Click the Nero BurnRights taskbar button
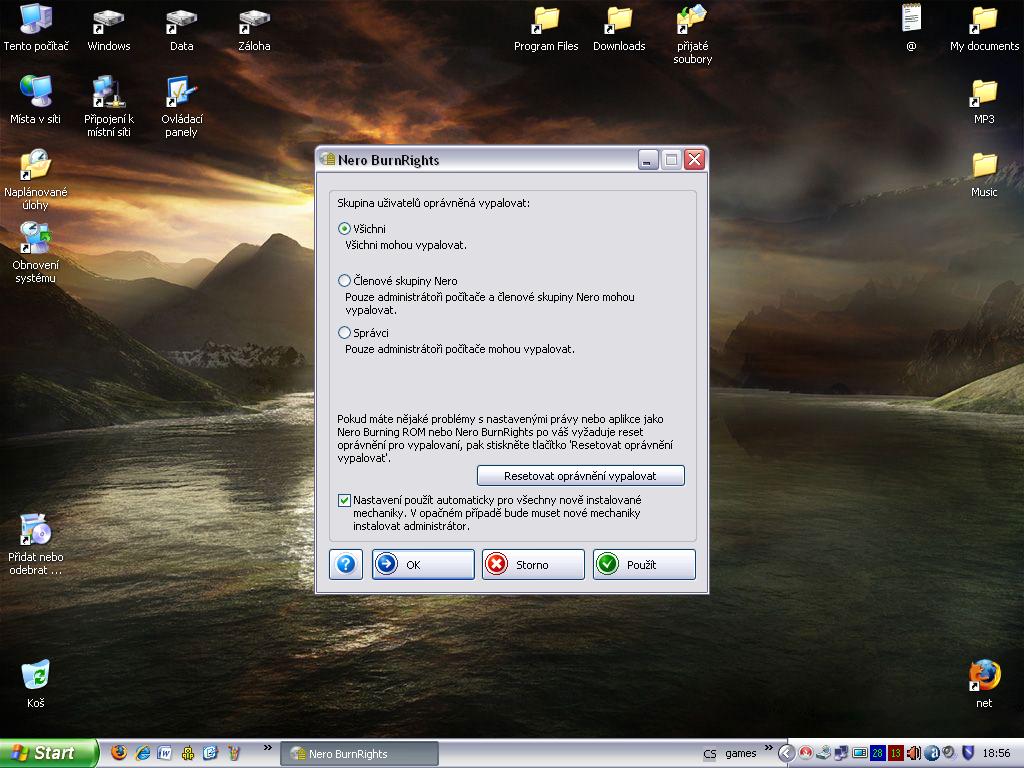This screenshot has height=768, width=1024. (360, 754)
